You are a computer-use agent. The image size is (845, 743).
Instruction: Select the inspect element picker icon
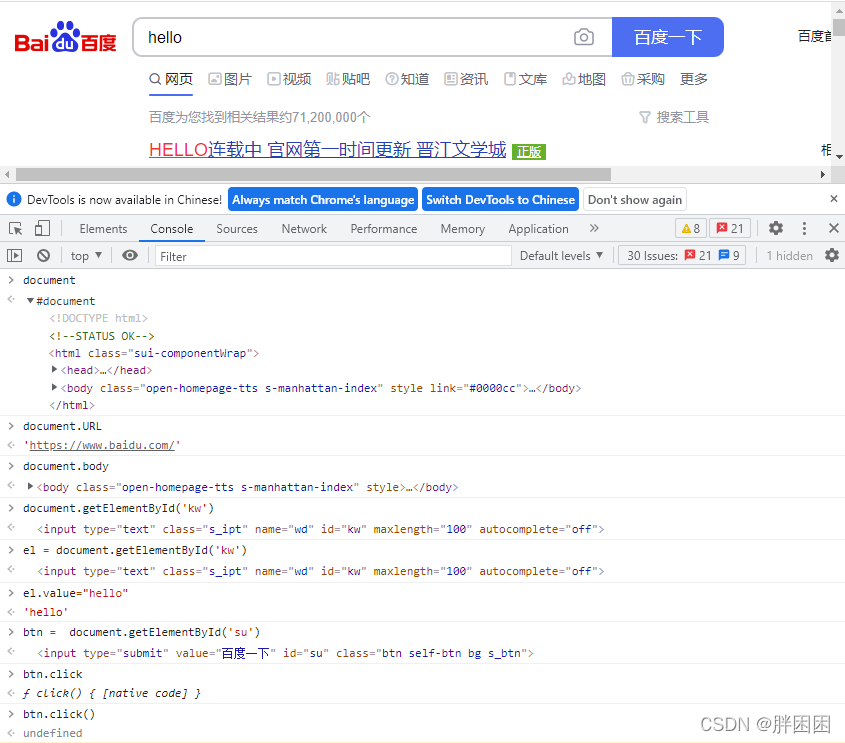pyautogui.click(x=16, y=228)
